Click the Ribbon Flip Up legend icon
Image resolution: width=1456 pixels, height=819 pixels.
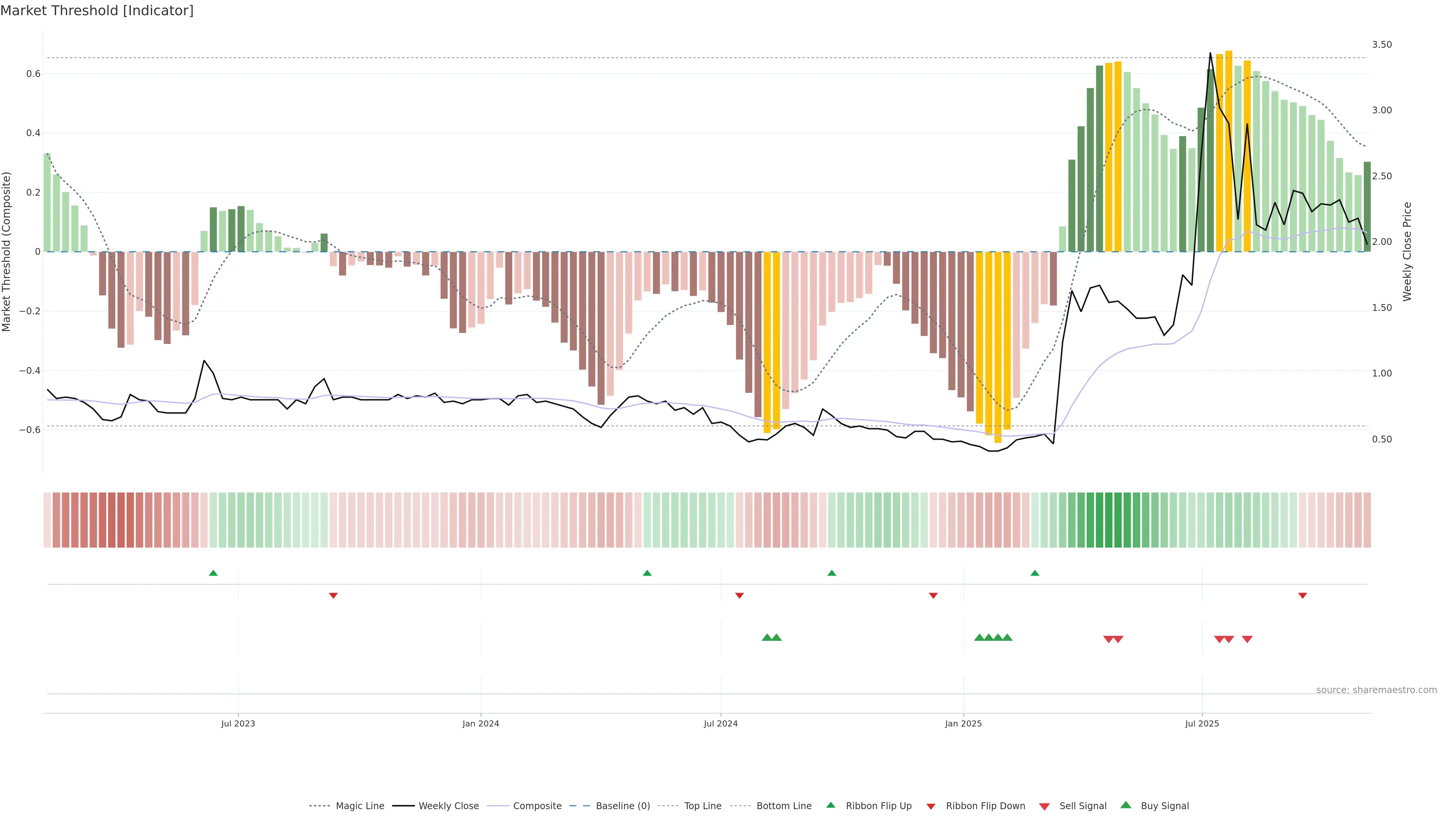coord(830,805)
